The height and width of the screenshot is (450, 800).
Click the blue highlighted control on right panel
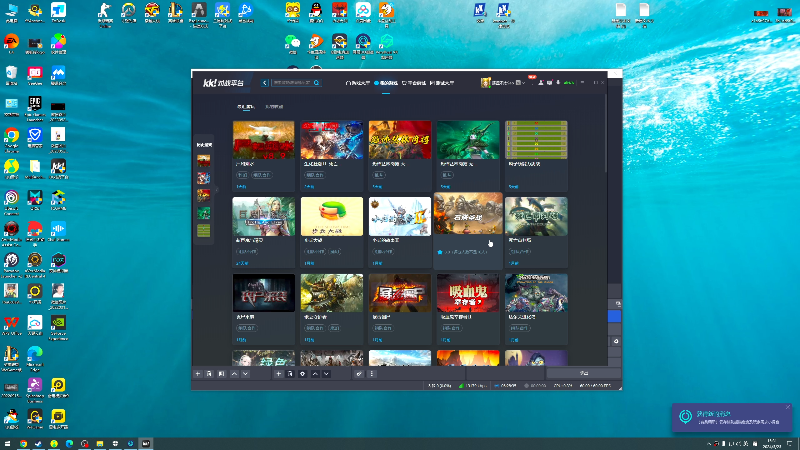click(x=614, y=316)
